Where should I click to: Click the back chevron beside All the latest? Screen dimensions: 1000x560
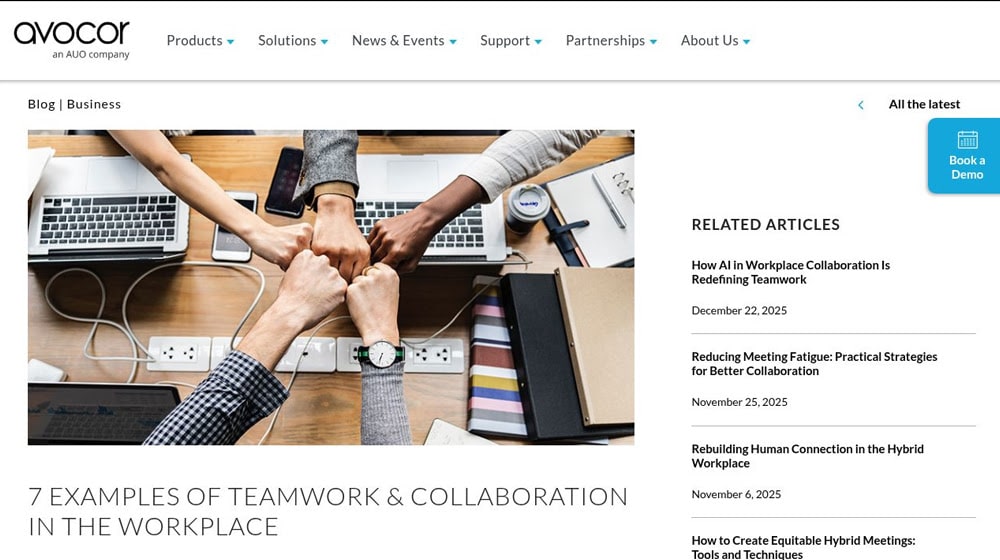pos(860,105)
